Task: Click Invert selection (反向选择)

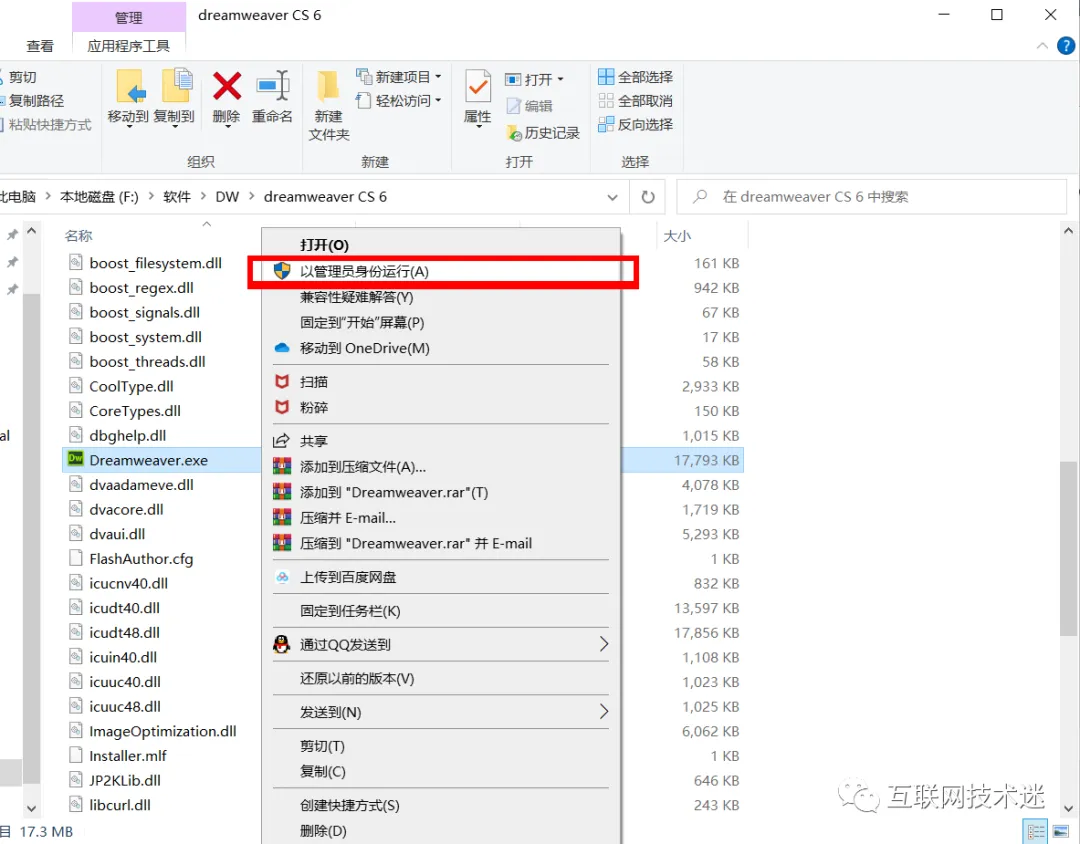Action: point(635,125)
